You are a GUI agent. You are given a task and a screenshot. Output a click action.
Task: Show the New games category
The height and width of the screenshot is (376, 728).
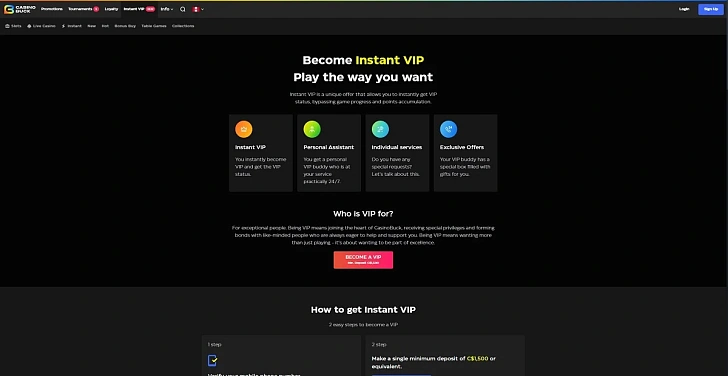pos(91,26)
